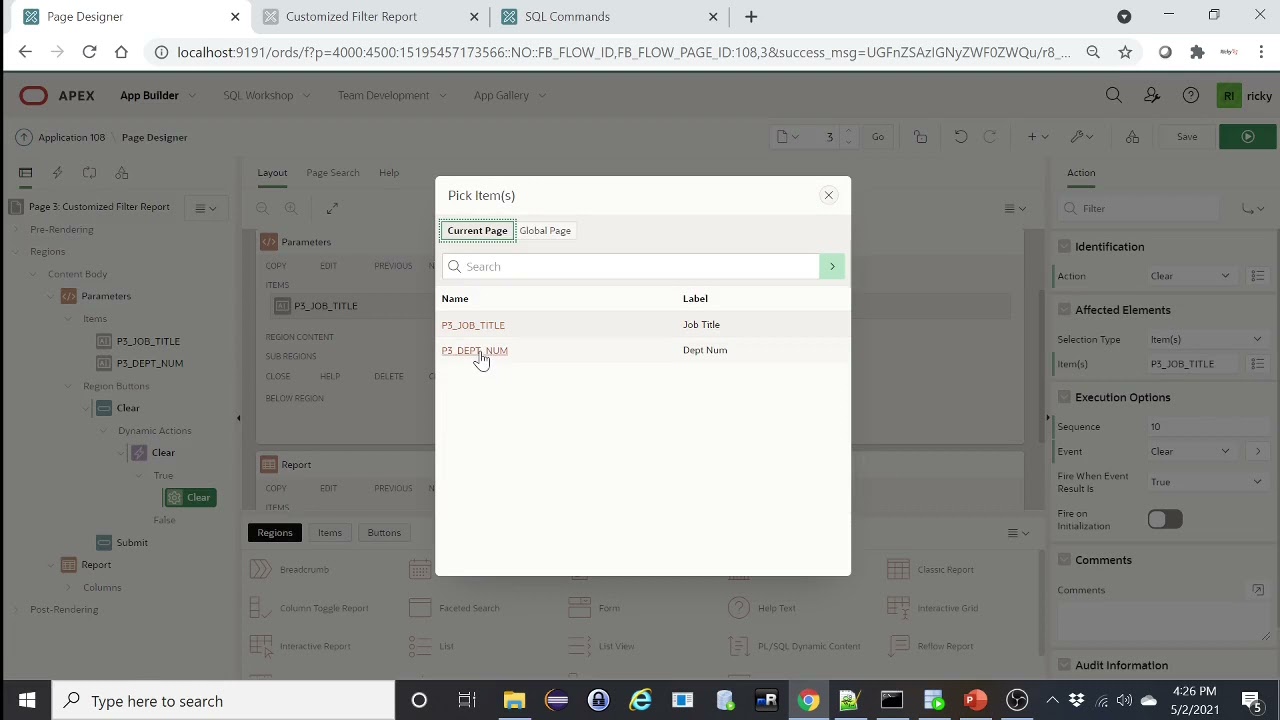Switch gallery to the Items tab
The height and width of the screenshot is (720, 1280).
click(330, 533)
